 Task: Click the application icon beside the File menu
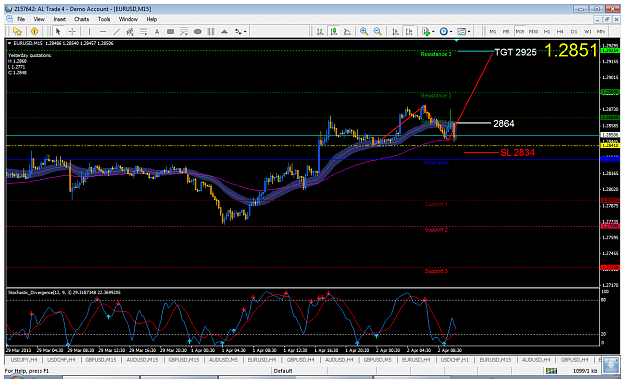click(x=9, y=19)
